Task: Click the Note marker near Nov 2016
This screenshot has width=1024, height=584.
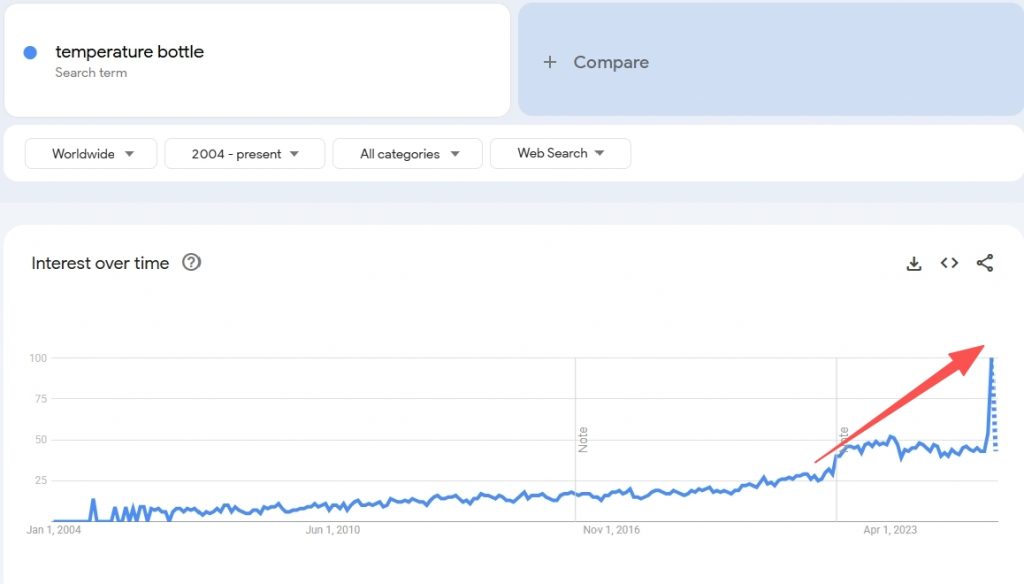Action: point(583,440)
